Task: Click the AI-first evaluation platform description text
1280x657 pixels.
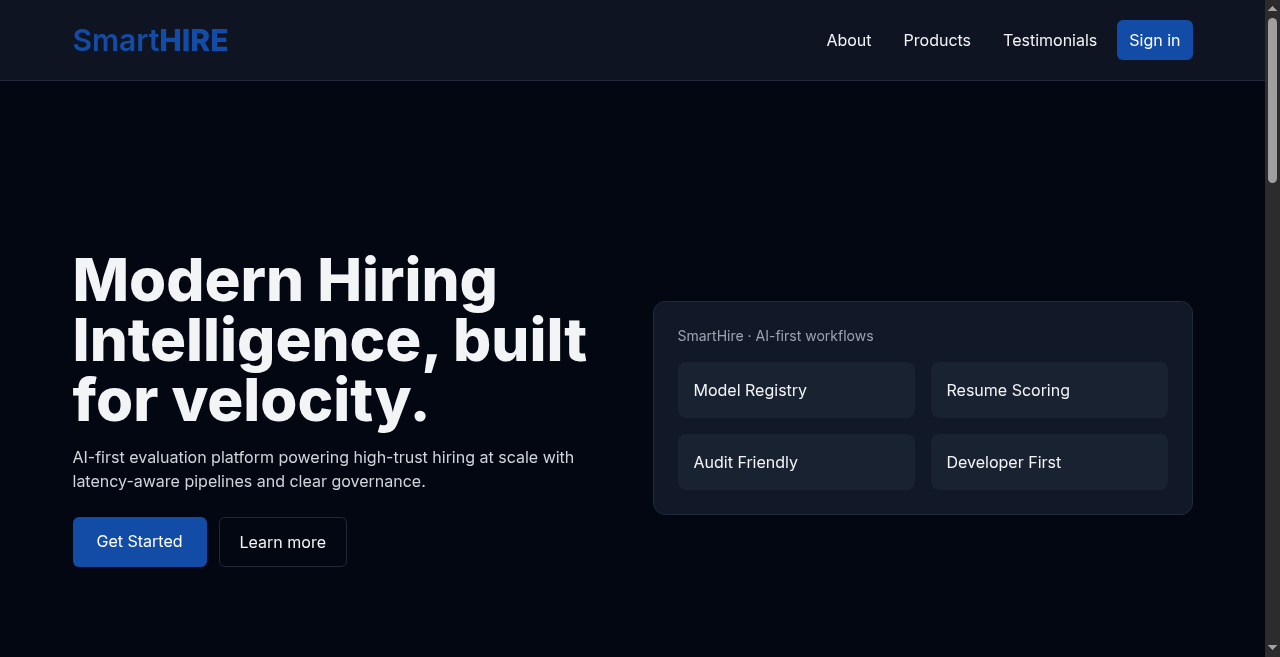Action: (323, 469)
